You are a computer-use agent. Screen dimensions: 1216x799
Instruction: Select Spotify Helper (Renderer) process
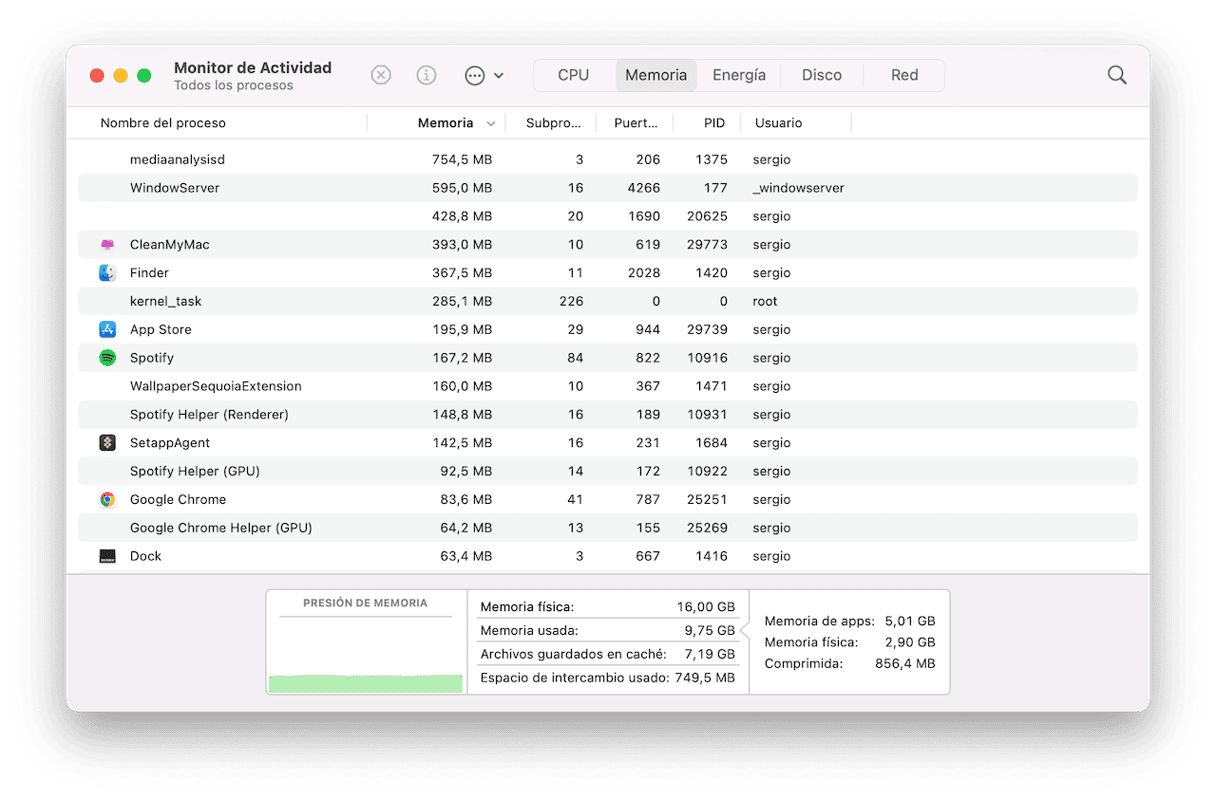coord(209,415)
